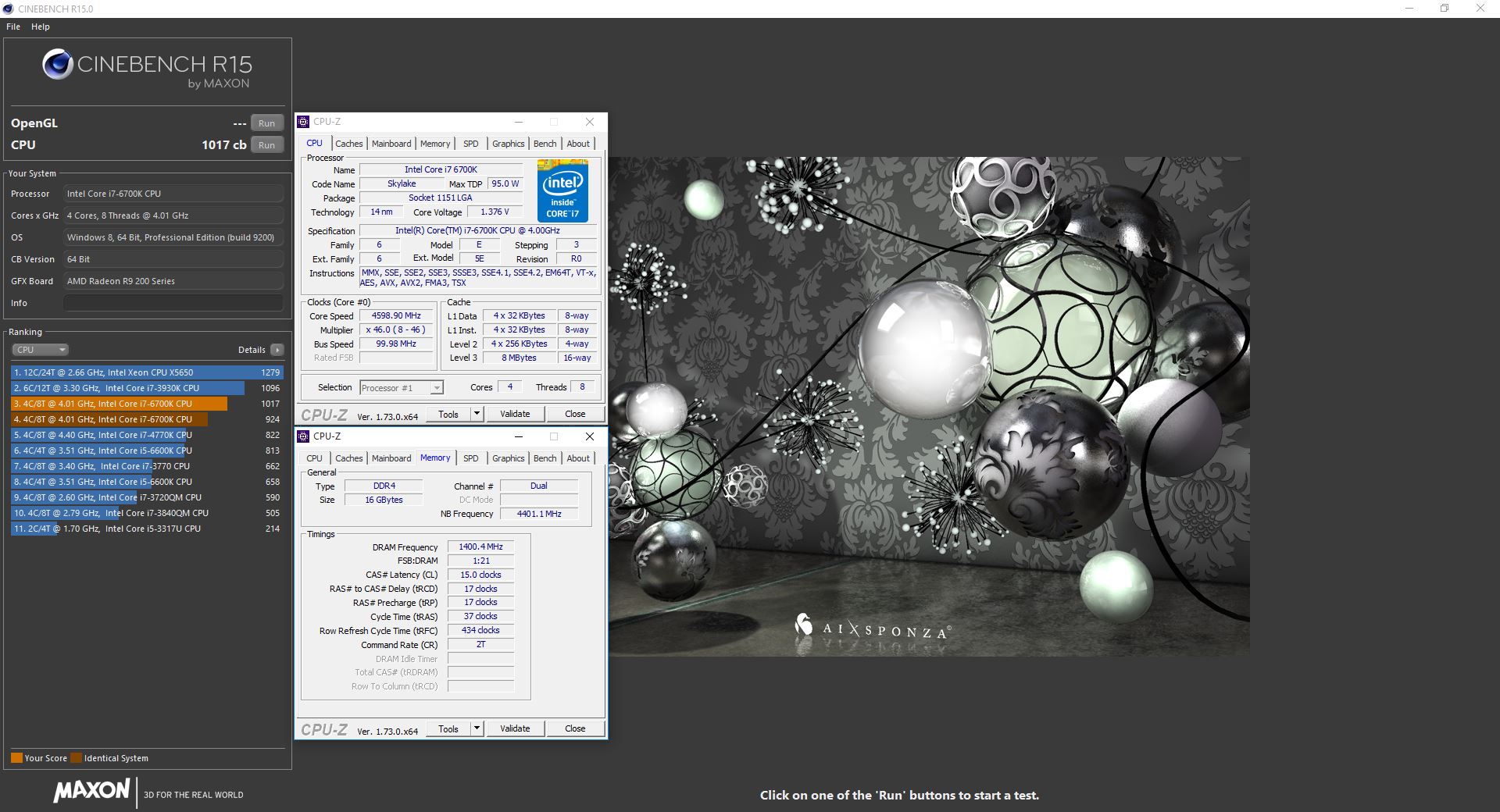Click Validate in bottom CPU-Z window
This screenshot has height=812, width=1500.
(515, 728)
